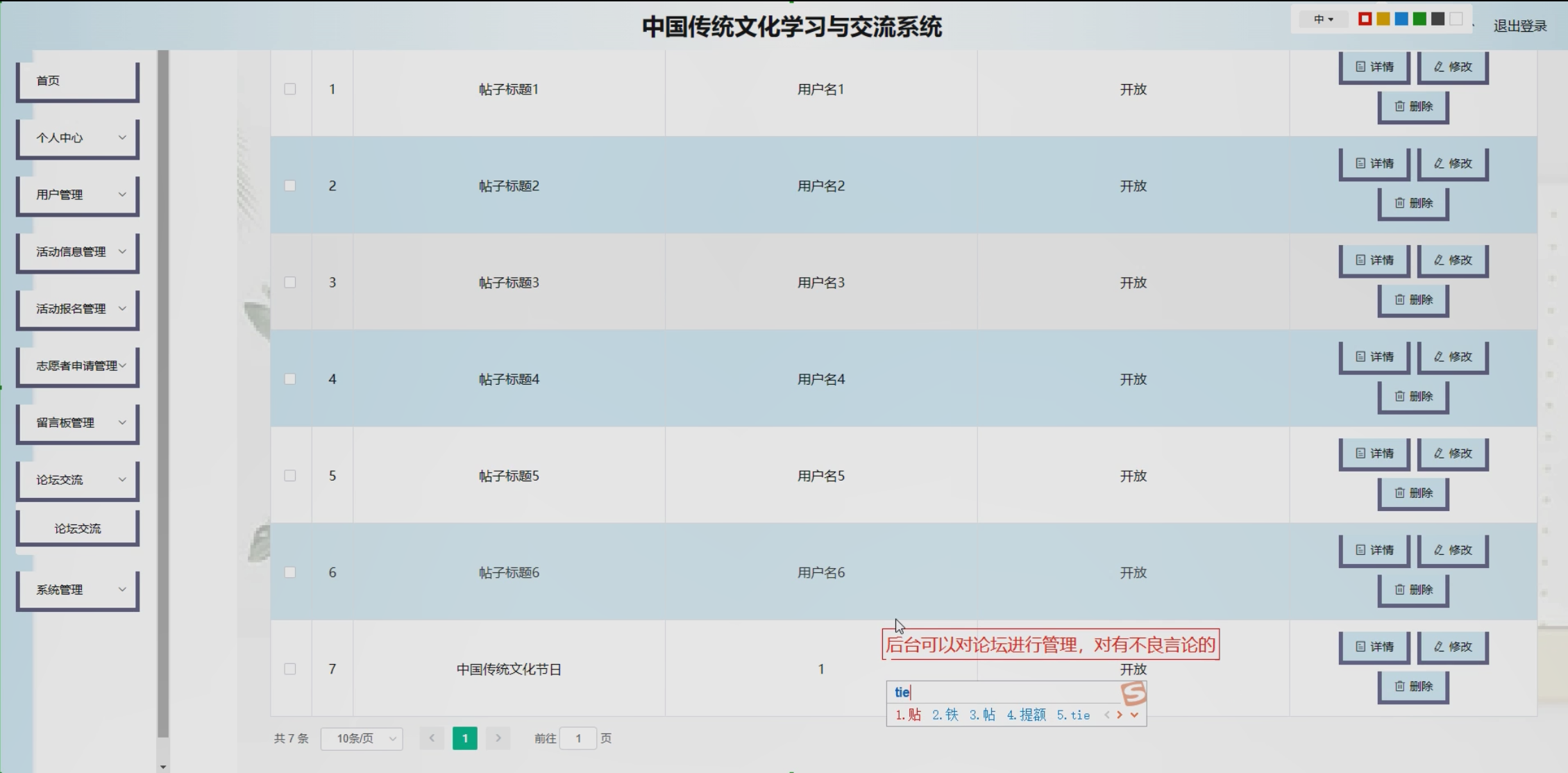Image resolution: width=1568 pixels, height=773 pixels.
Task: Select 论坛交流 submenu item
Action: pyautogui.click(x=78, y=529)
